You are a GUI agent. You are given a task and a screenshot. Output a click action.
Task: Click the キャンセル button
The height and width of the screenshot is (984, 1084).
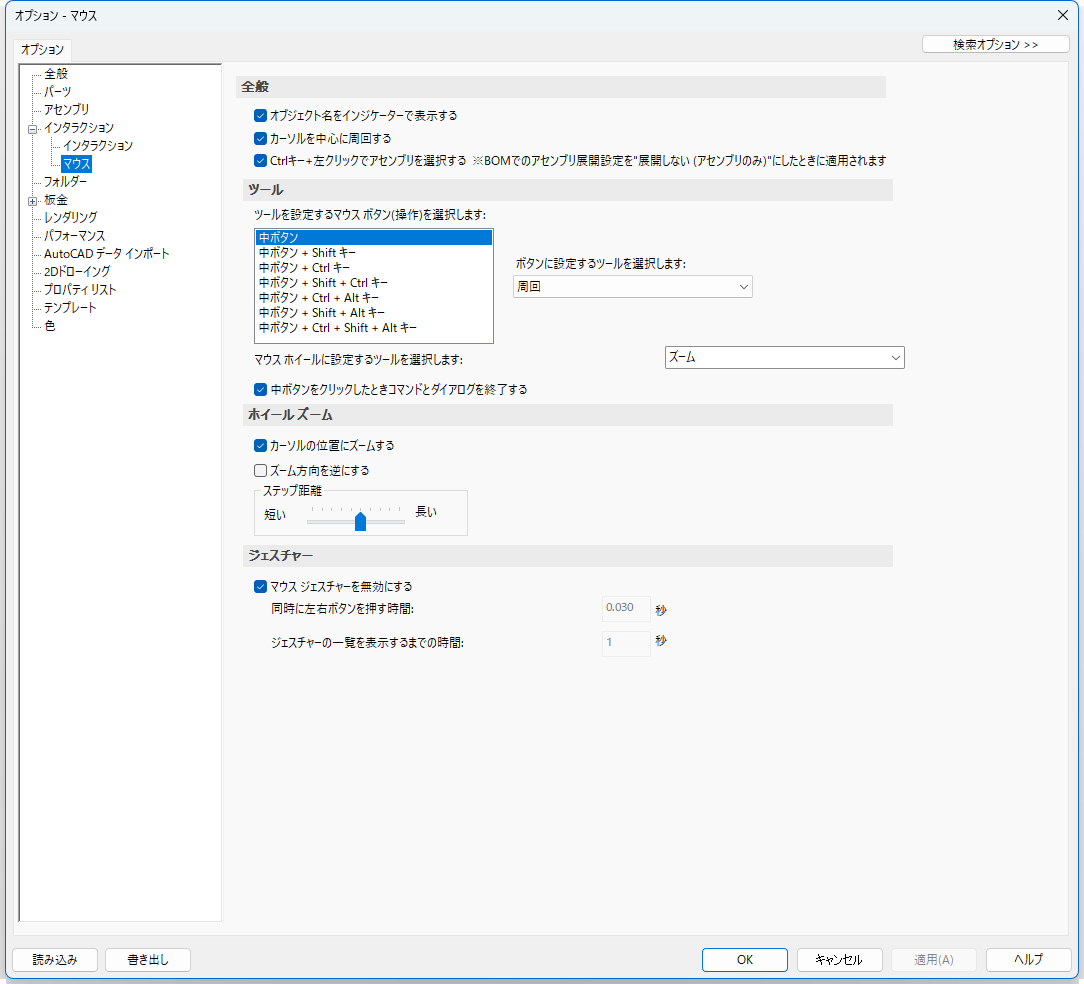point(839,960)
